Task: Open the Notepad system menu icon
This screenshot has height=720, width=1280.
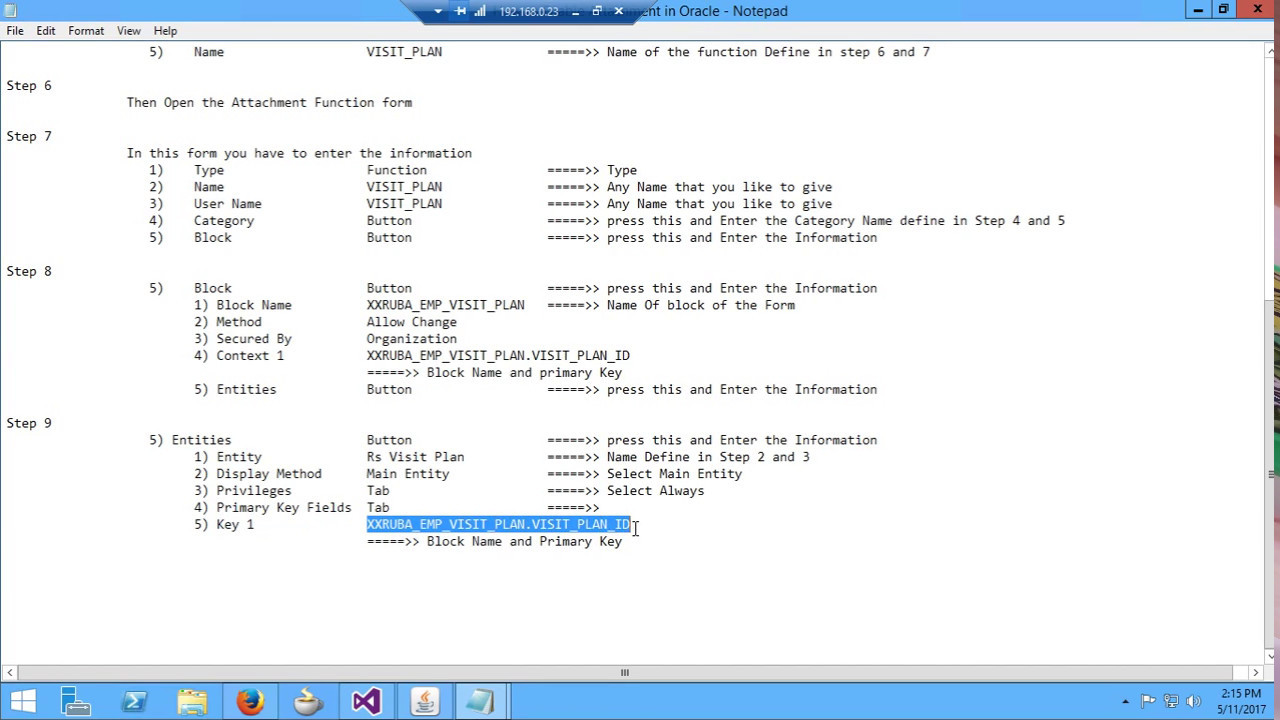Action: 10,10
